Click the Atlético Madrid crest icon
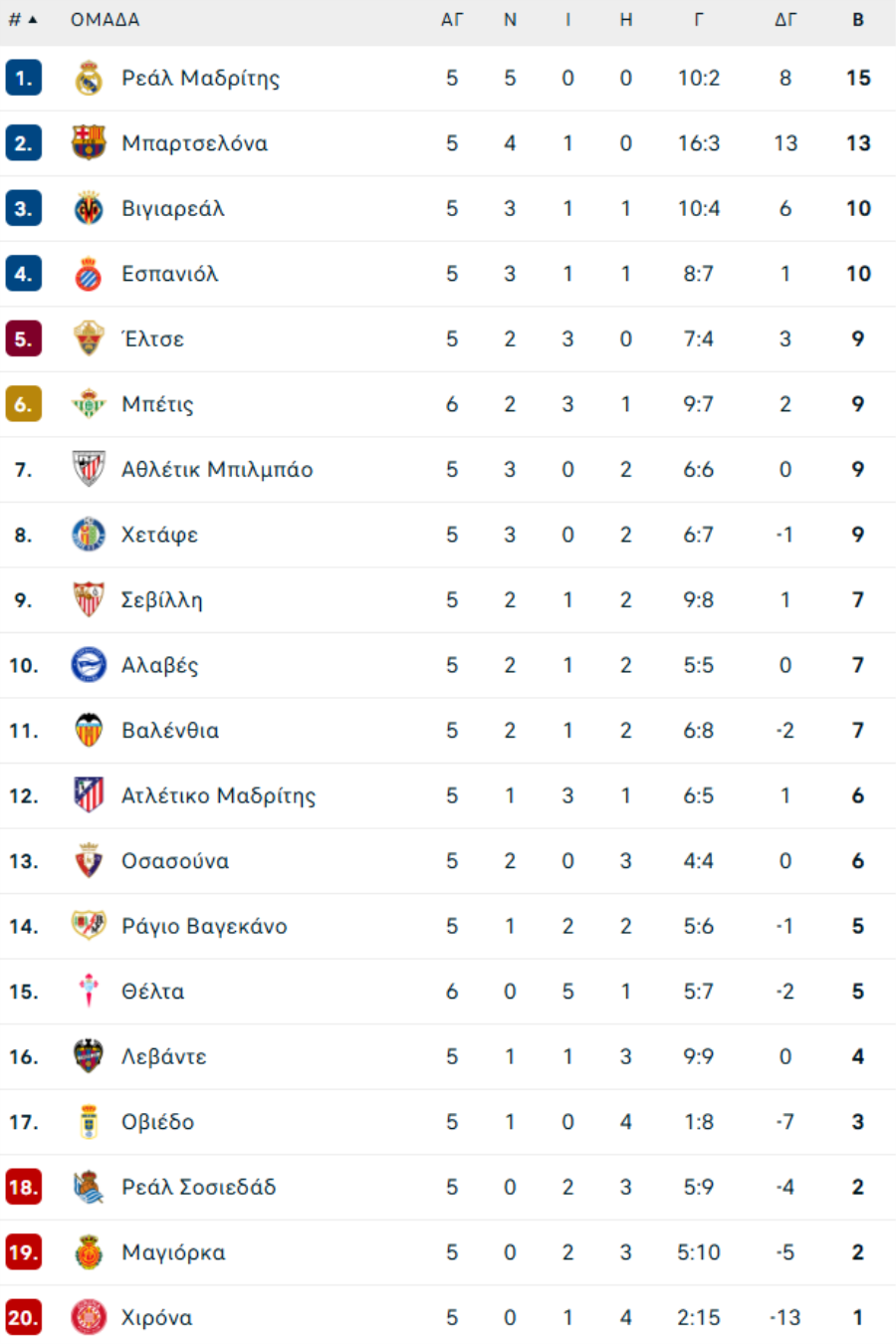Screen dimensions: 896x1344 point(89,795)
